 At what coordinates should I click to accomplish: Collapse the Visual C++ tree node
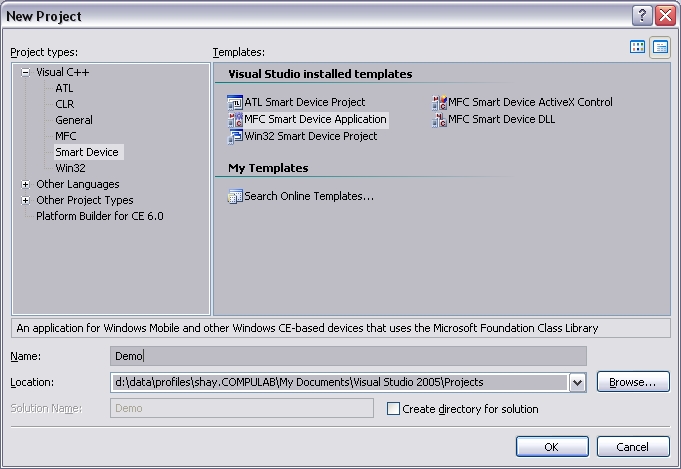pos(26,73)
